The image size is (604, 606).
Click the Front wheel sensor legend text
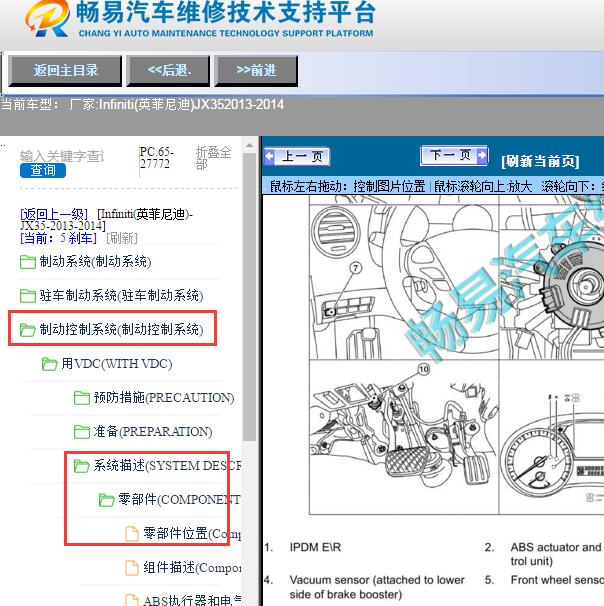(x=557, y=580)
